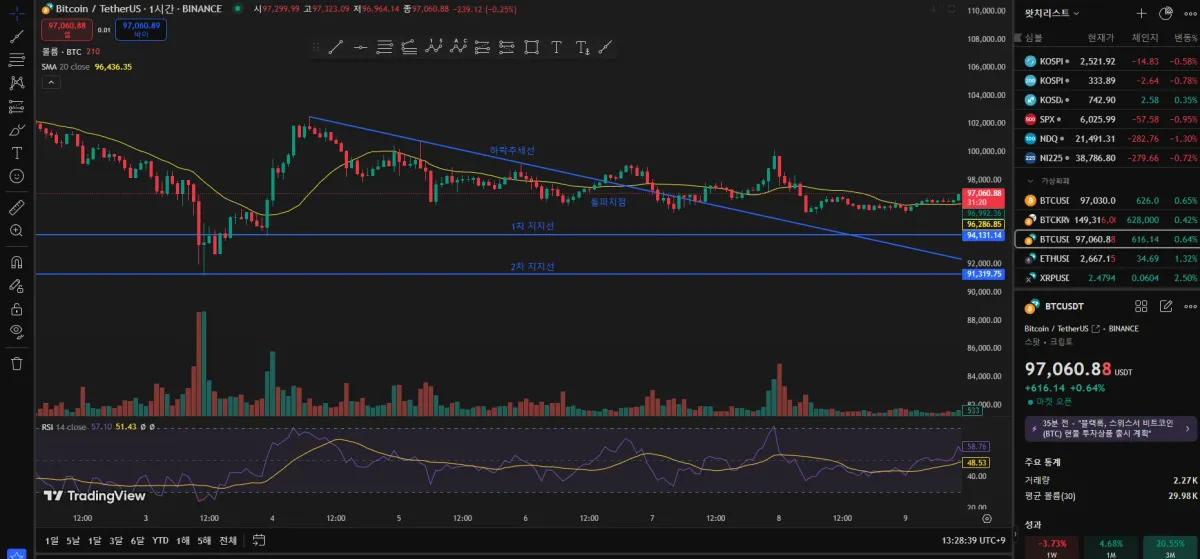This screenshot has width=1200, height=559.
Task: Select the Text tool in left sidebar
Action: (x=16, y=153)
